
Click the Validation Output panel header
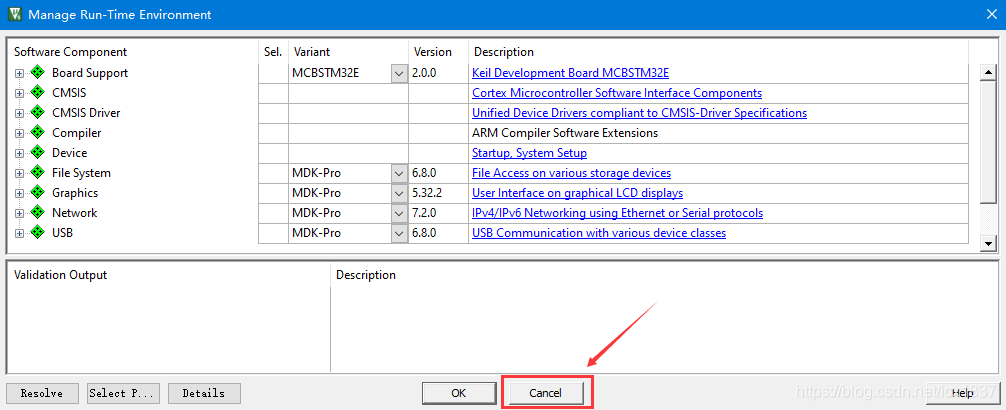point(60,275)
